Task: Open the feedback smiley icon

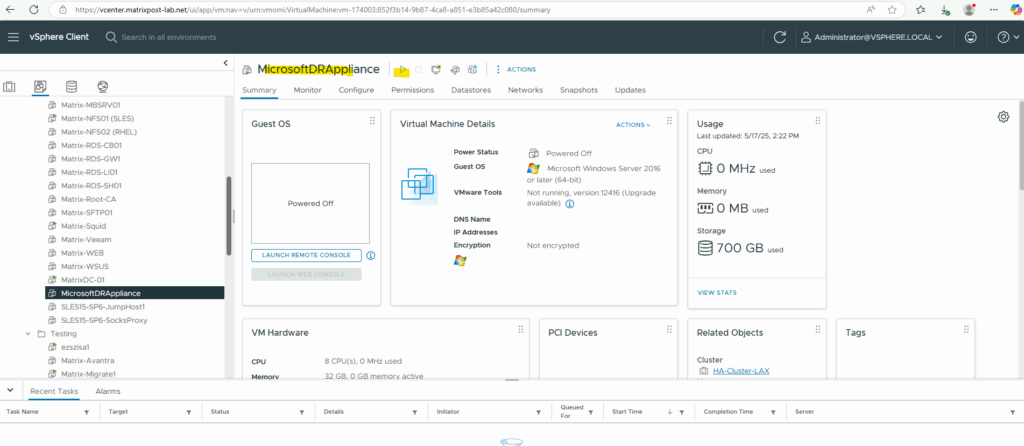Action: [970, 37]
